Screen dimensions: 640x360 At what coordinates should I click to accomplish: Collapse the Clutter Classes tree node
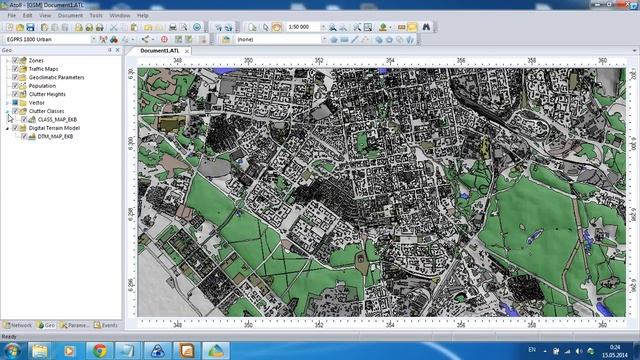tap(7, 111)
